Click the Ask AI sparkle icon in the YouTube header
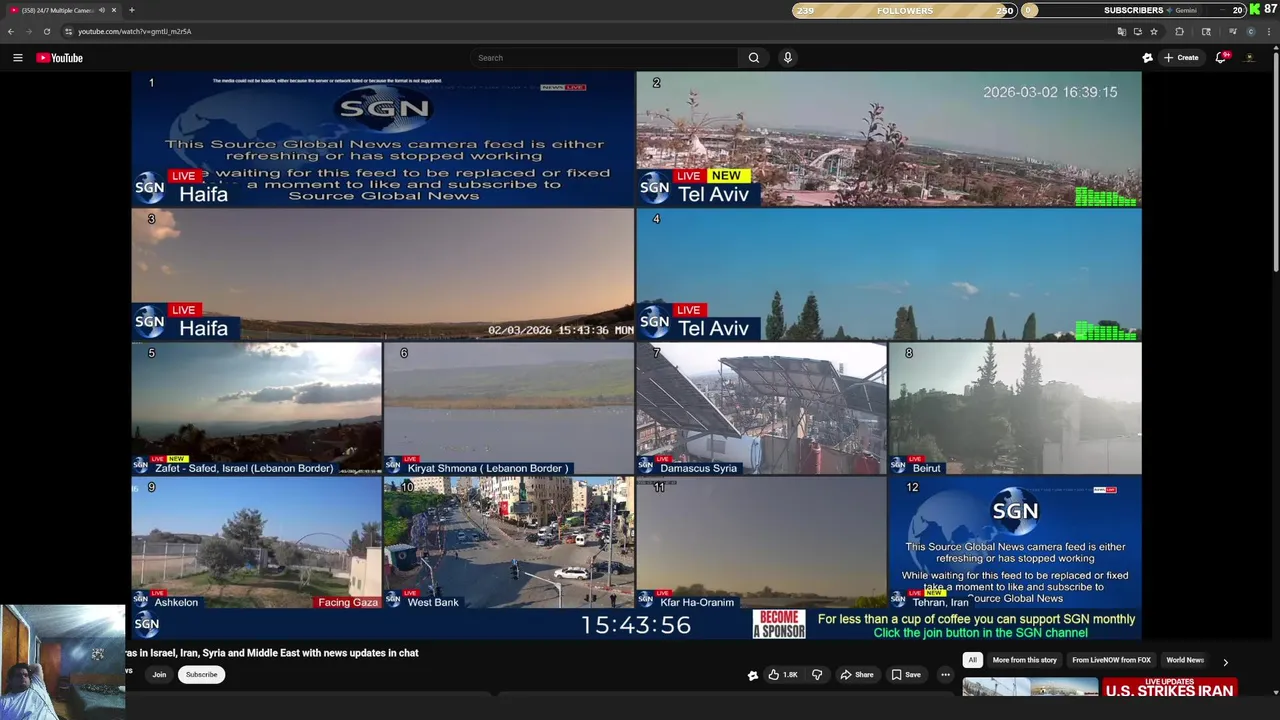Image resolution: width=1280 pixels, height=720 pixels. pos(1148,58)
